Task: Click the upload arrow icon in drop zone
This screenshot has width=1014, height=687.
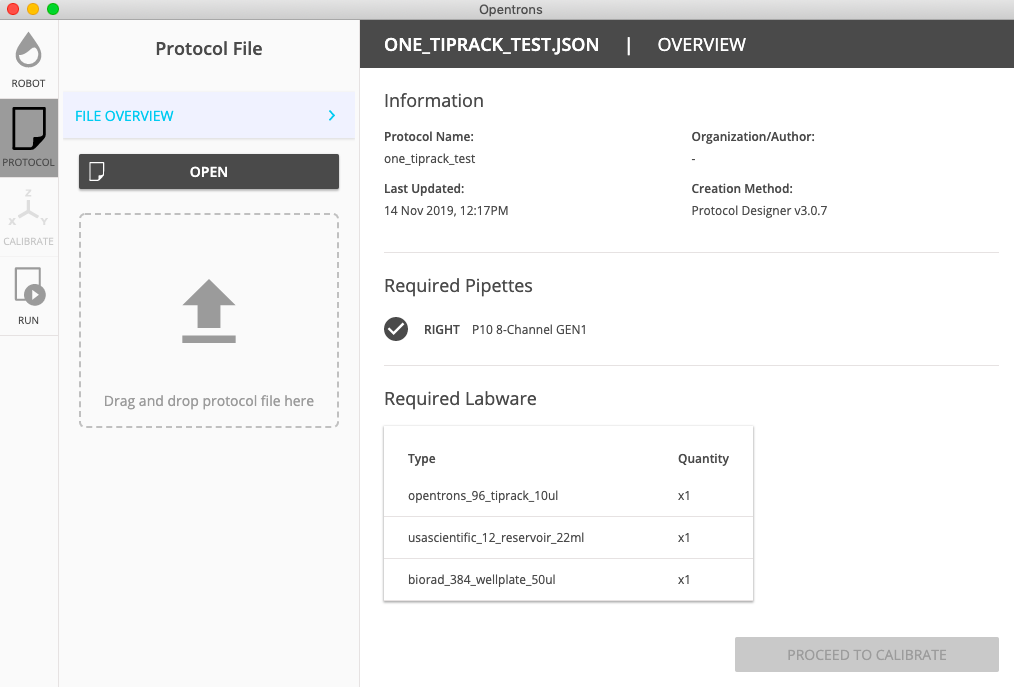Action: pos(209,311)
